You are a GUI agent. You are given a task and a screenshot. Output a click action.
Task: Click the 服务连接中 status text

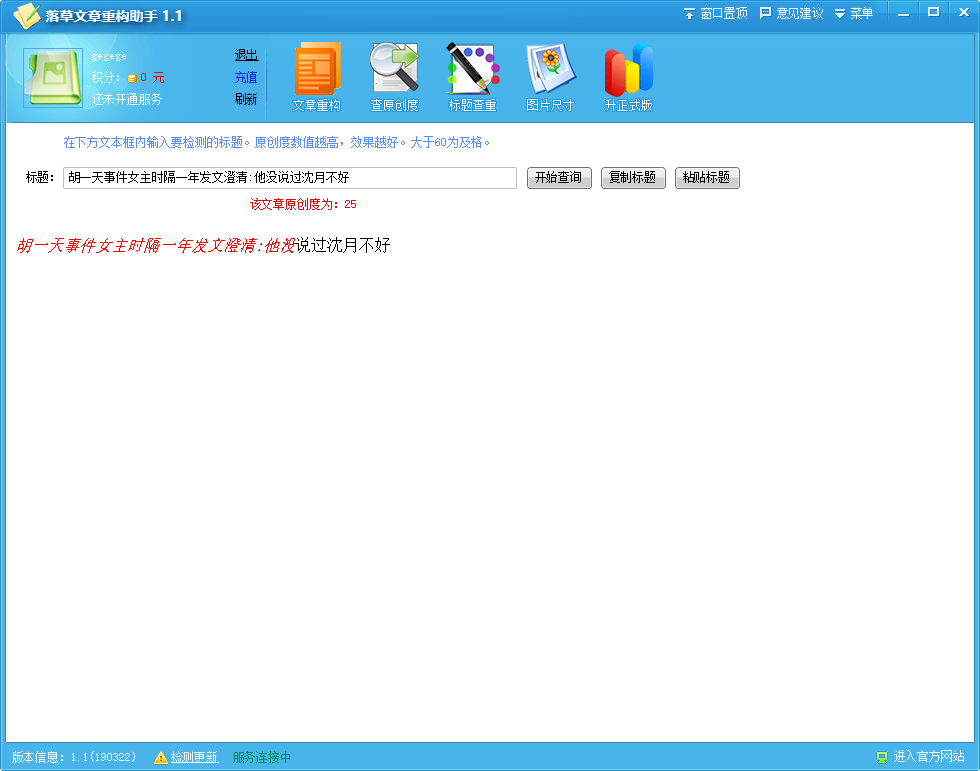262,757
